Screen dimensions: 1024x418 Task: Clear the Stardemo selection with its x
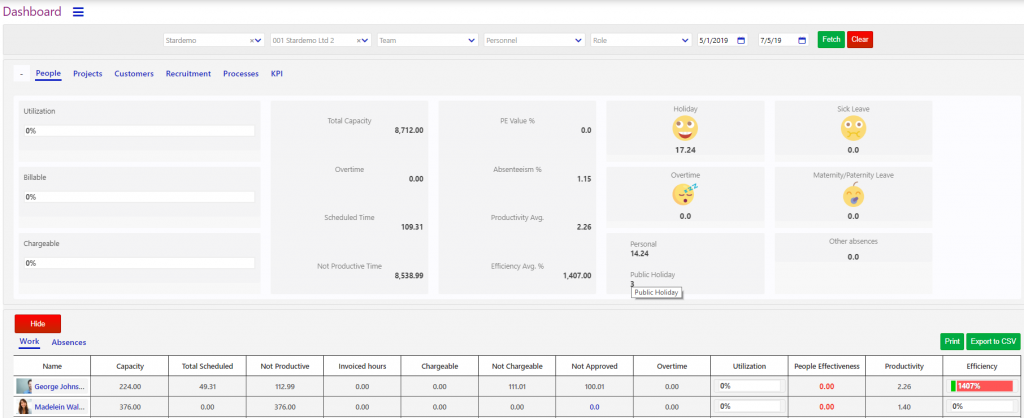(251, 40)
